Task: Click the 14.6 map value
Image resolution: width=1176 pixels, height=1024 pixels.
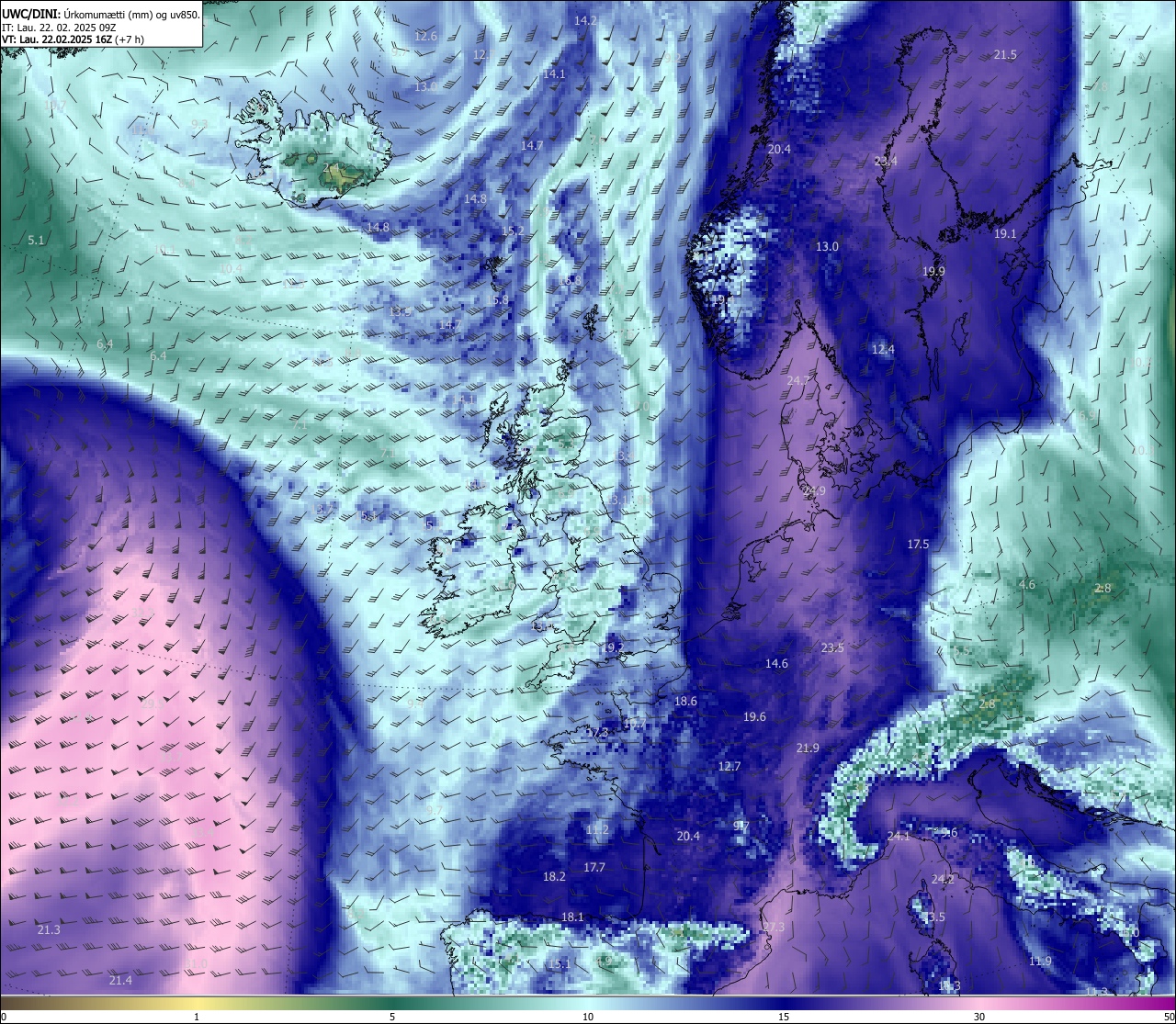Action: pos(776,664)
